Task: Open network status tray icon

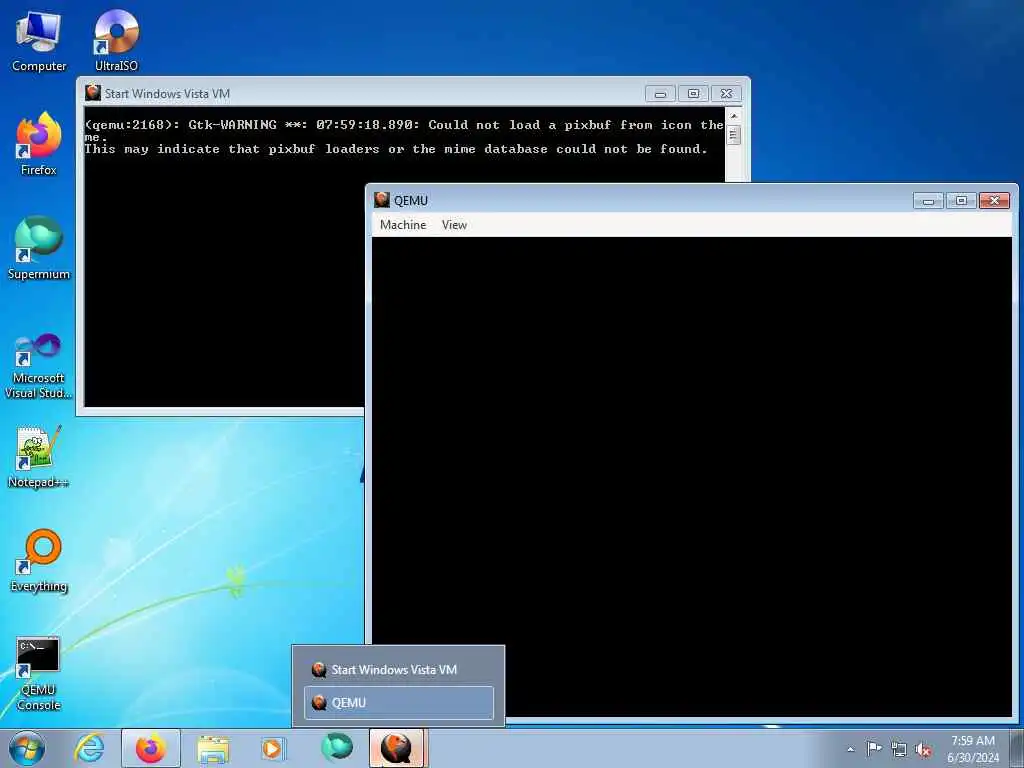Action: point(899,749)
